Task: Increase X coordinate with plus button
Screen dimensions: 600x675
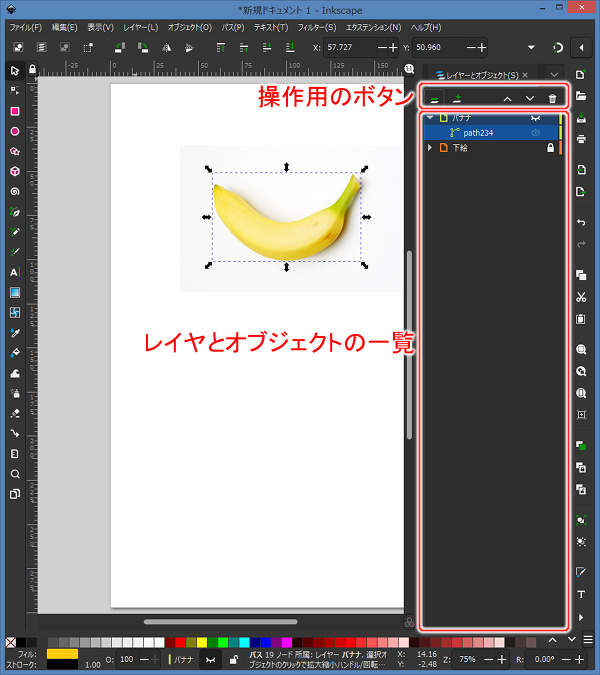Action: pos(393,47)
